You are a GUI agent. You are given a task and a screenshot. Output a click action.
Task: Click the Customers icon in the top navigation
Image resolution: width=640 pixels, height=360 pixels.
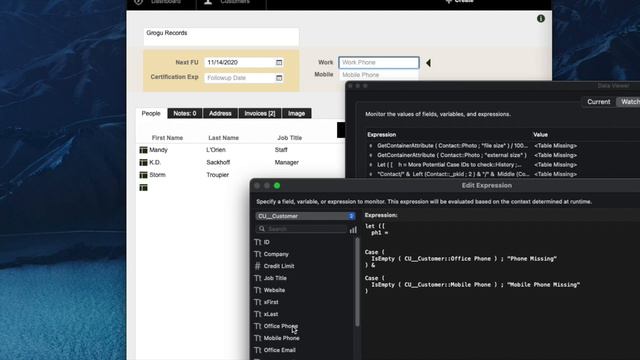tap(208, 2)
